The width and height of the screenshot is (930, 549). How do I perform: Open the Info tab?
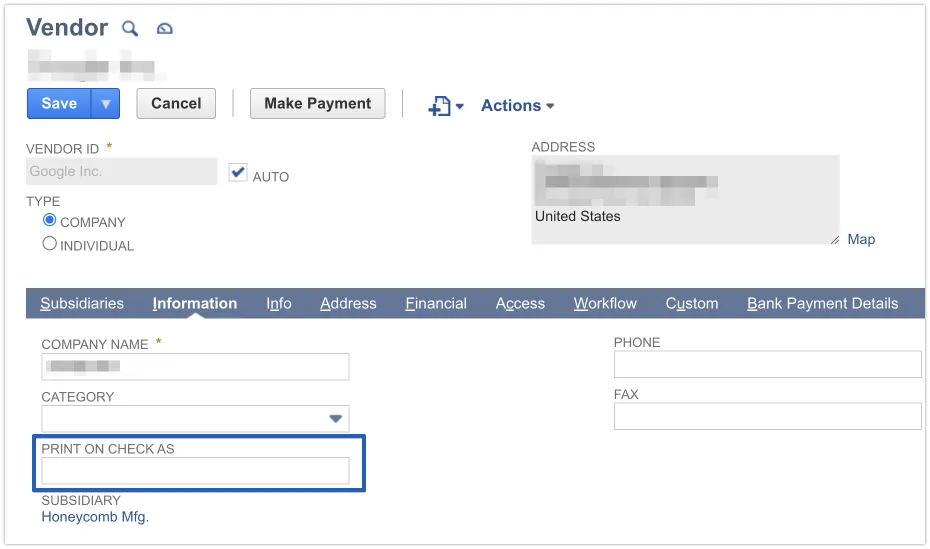pos(279,304)
